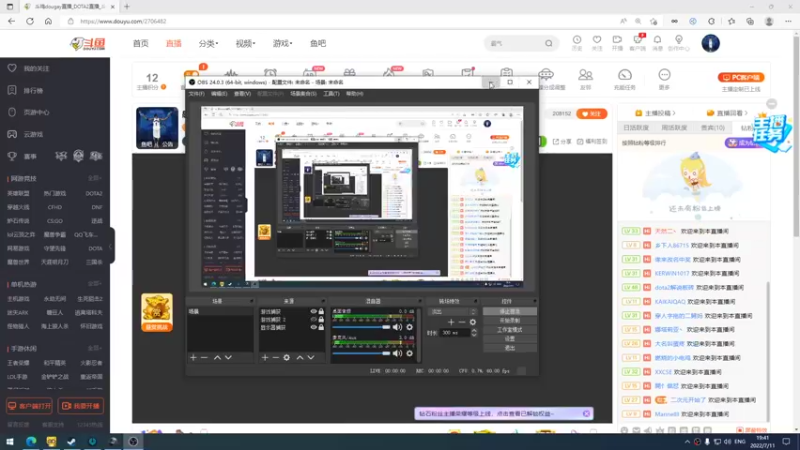Move scene down in the Scenes panel

tap(228, 358)
